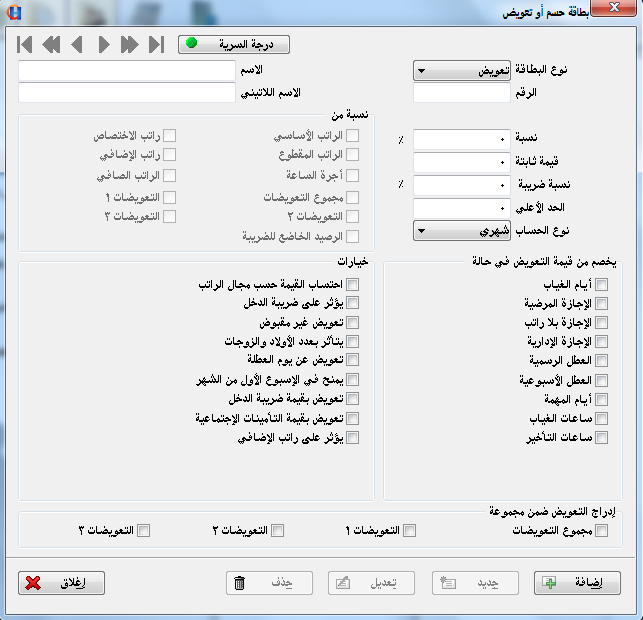Click the حذف (Delete) button

(x=269, y=583)
